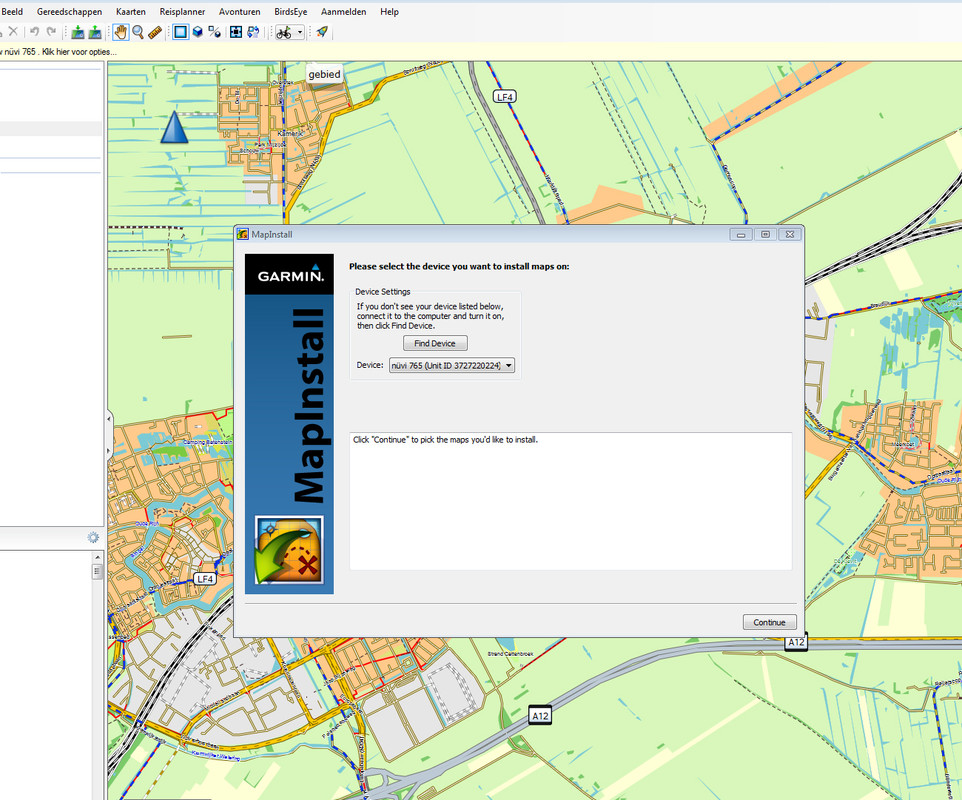Click the rocket adventure icon

pyautogui.click(x=322, y=32)
